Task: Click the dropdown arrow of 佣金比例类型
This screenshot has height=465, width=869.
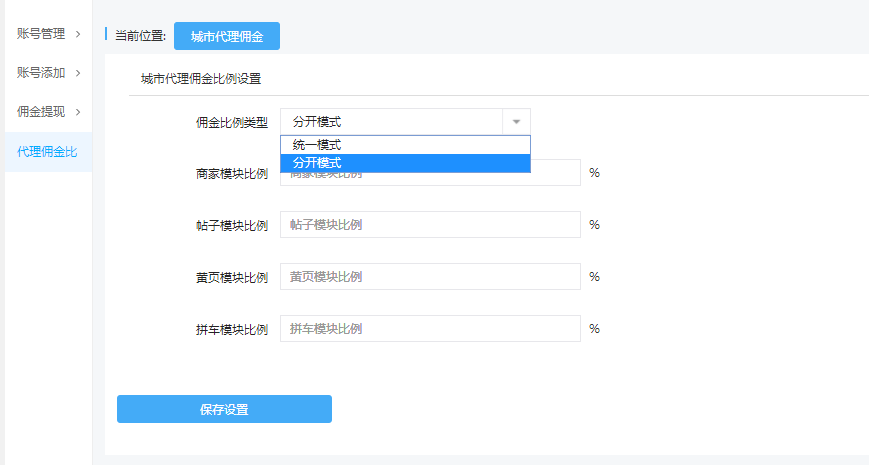Action: (x=517, y=122)
